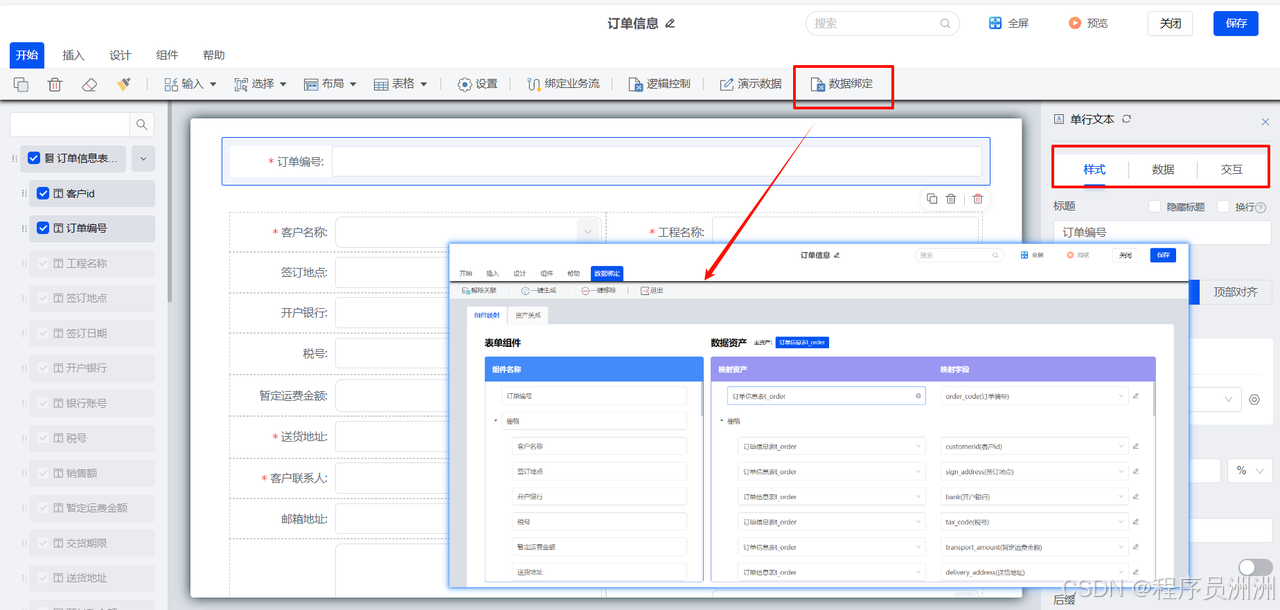Use the format painter brush icon
This screenshot has height=610, width=1280.
123,85
